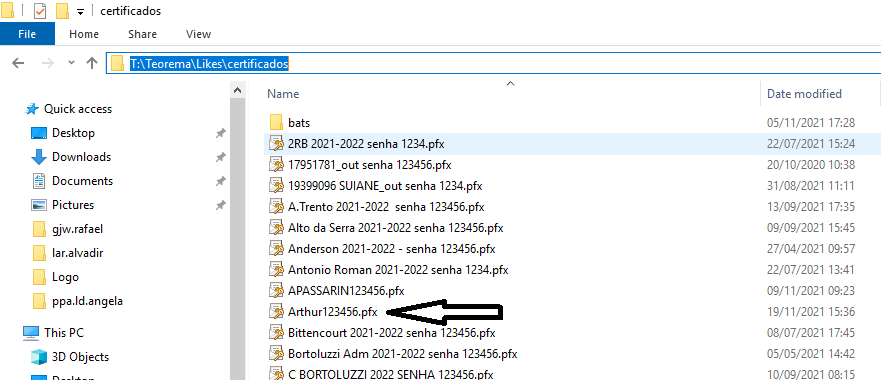Open the Logo folder shortcut
The width and height of the screenshot is (881, 380).
click(x=65, y=277)
